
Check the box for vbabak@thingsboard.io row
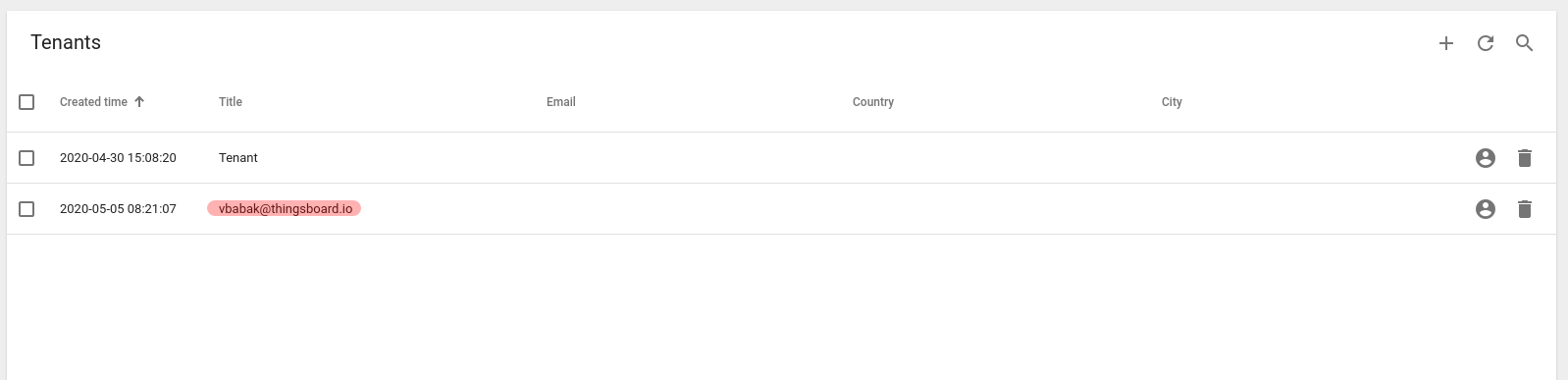point(26,209)
